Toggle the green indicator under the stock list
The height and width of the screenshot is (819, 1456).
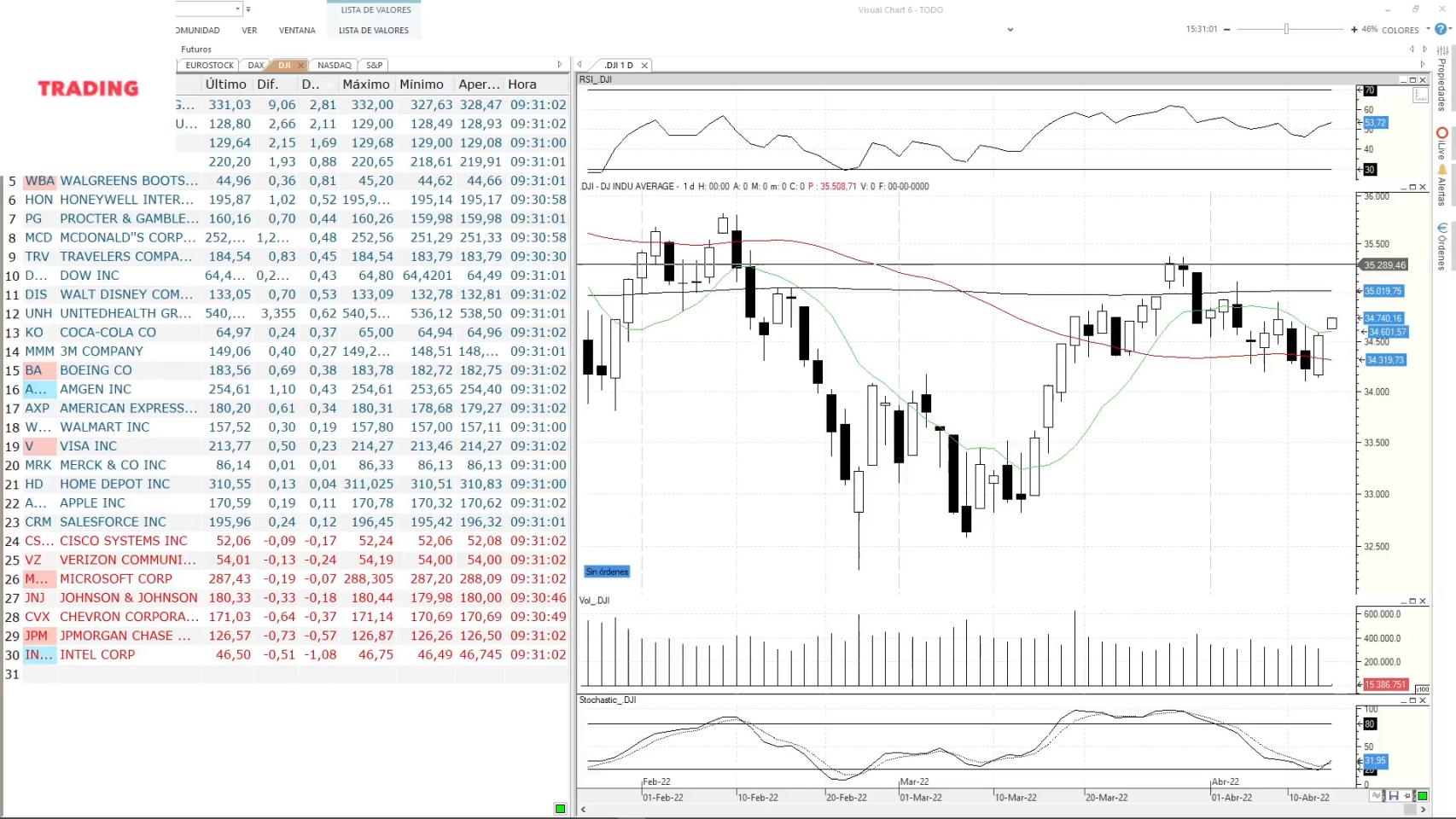coord(560,808)
